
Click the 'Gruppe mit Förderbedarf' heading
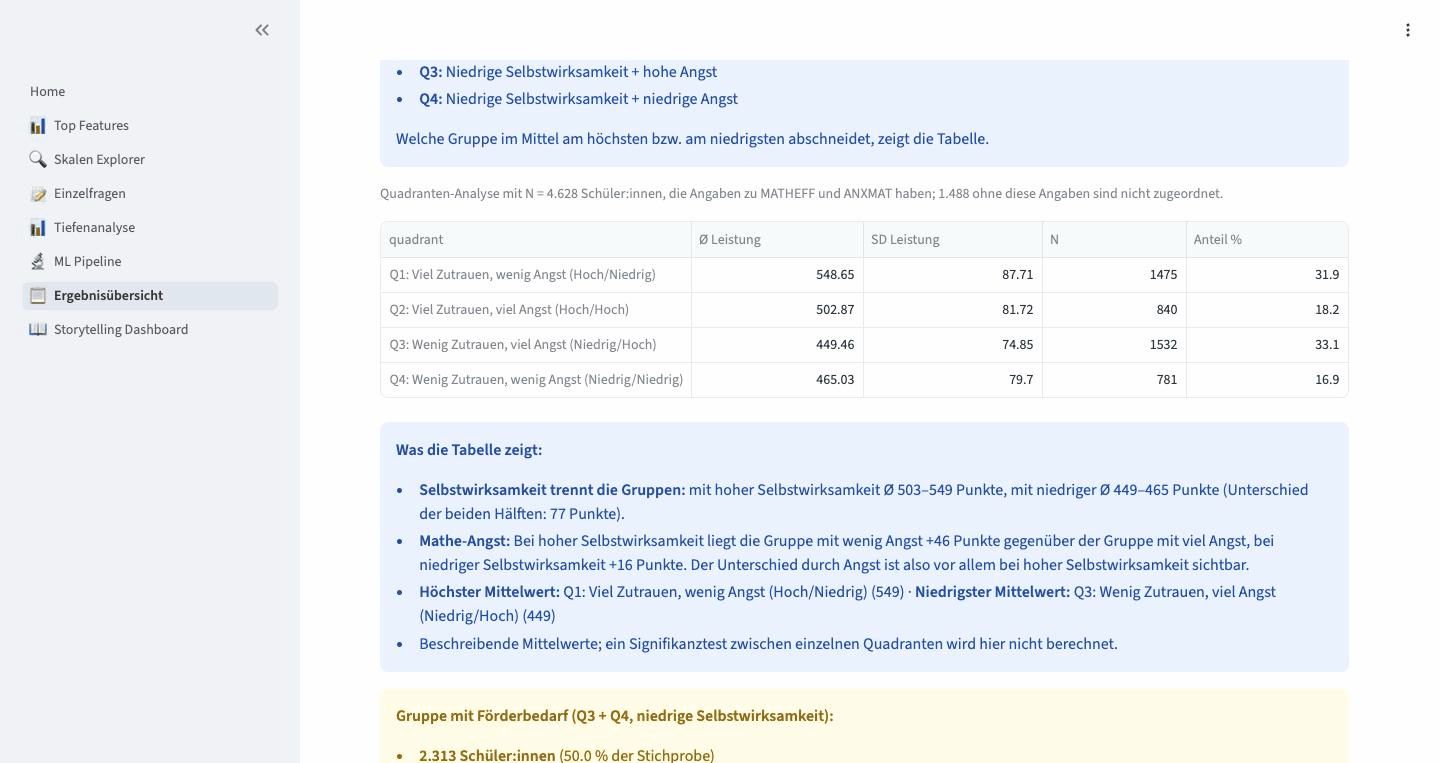(x=615, y=716)
